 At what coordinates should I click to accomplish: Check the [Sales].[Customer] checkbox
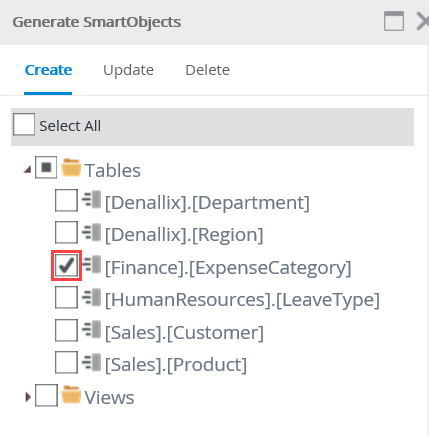pos(66,330)
